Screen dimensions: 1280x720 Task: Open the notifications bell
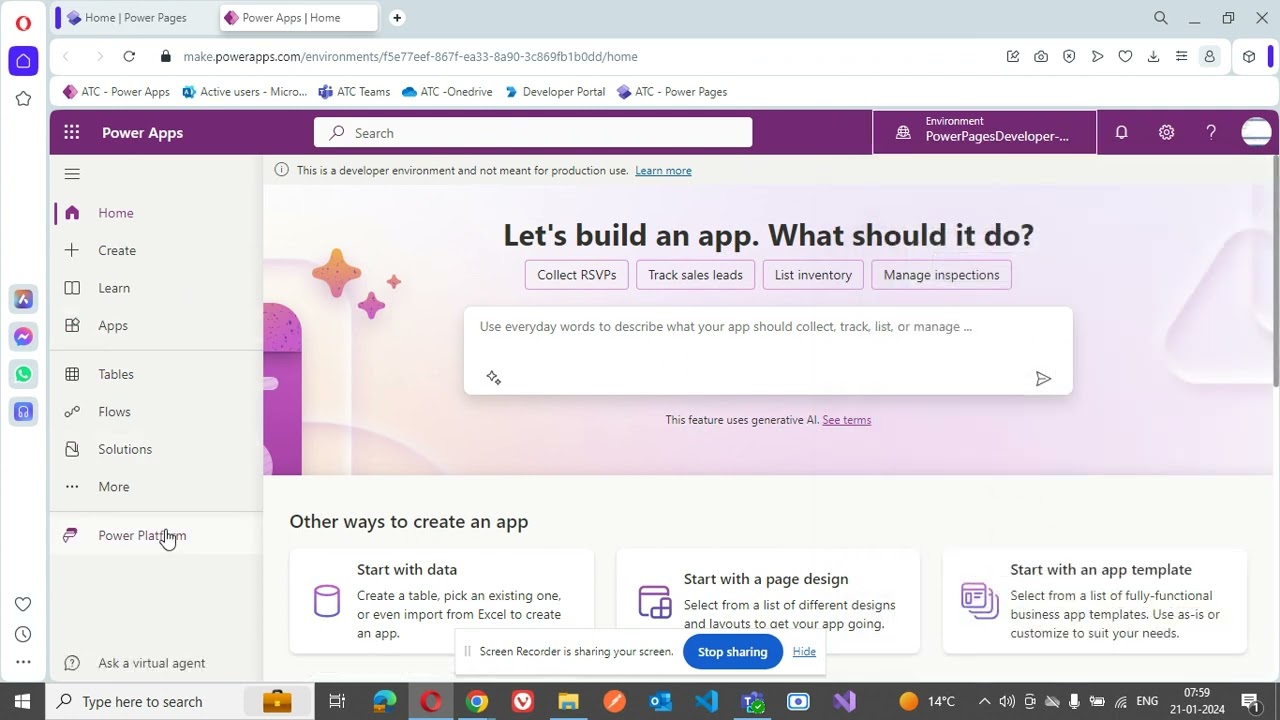tap(1121, 132)
